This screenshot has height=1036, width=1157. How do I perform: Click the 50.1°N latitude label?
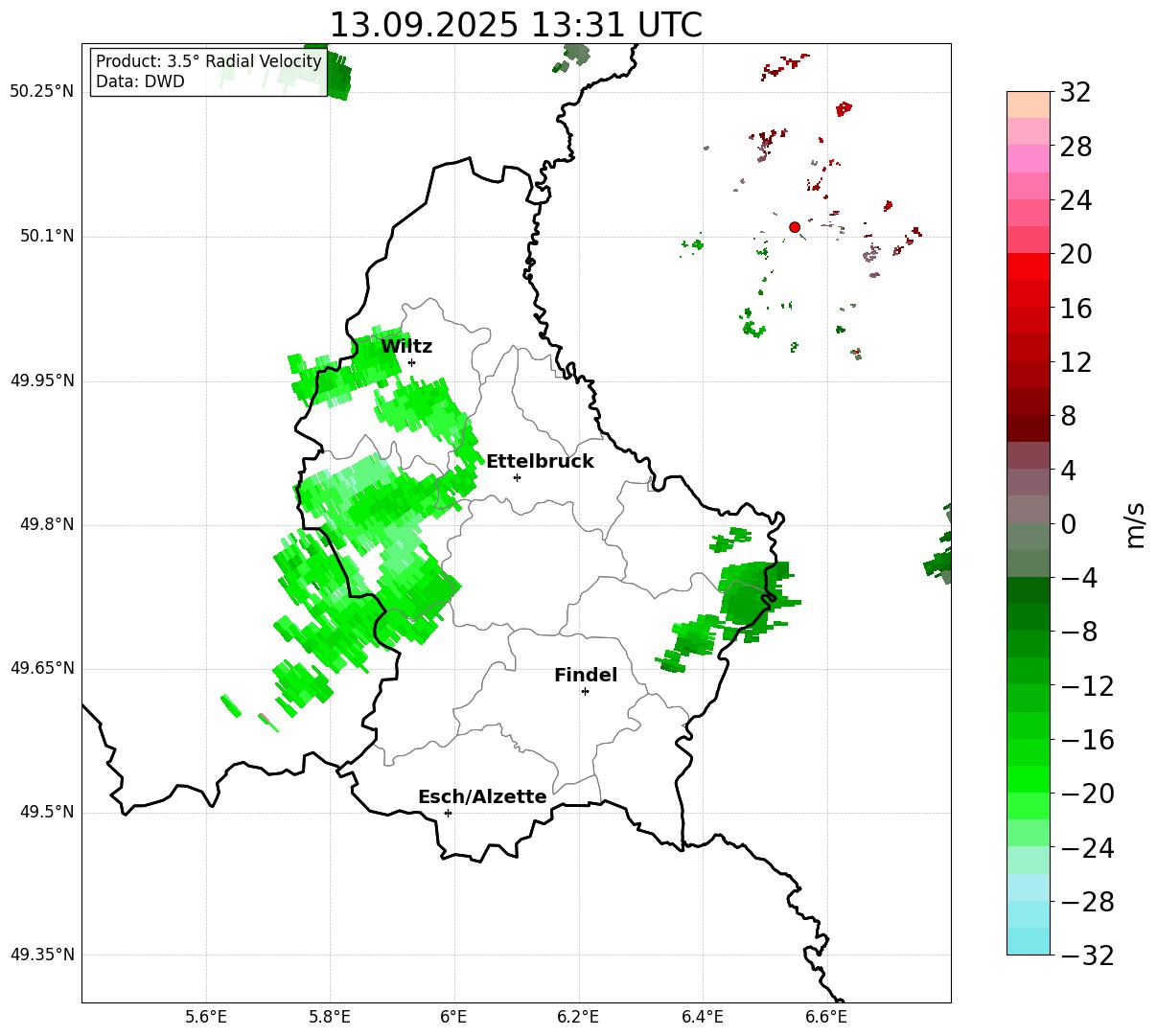point(46,236)
